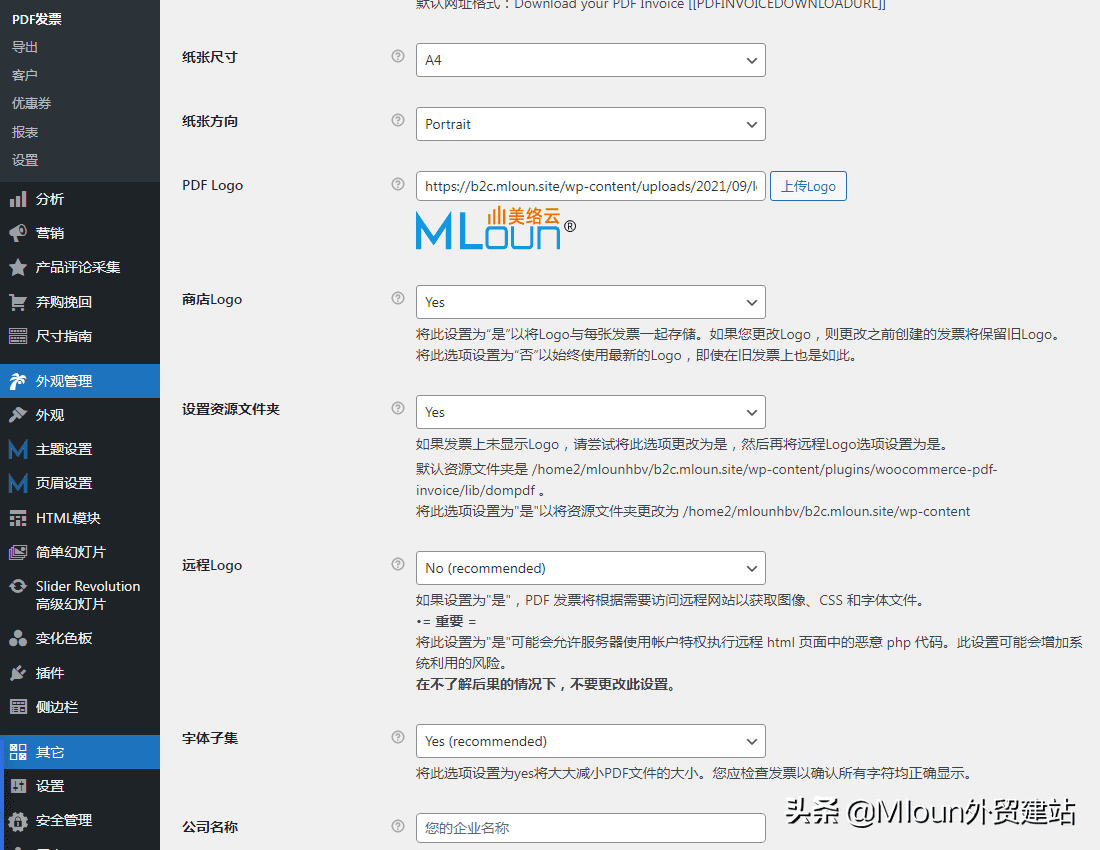This screenshot has width=1100, height=850.
Task: Open 产品评论采集 review collection panel
Action: 60,267
